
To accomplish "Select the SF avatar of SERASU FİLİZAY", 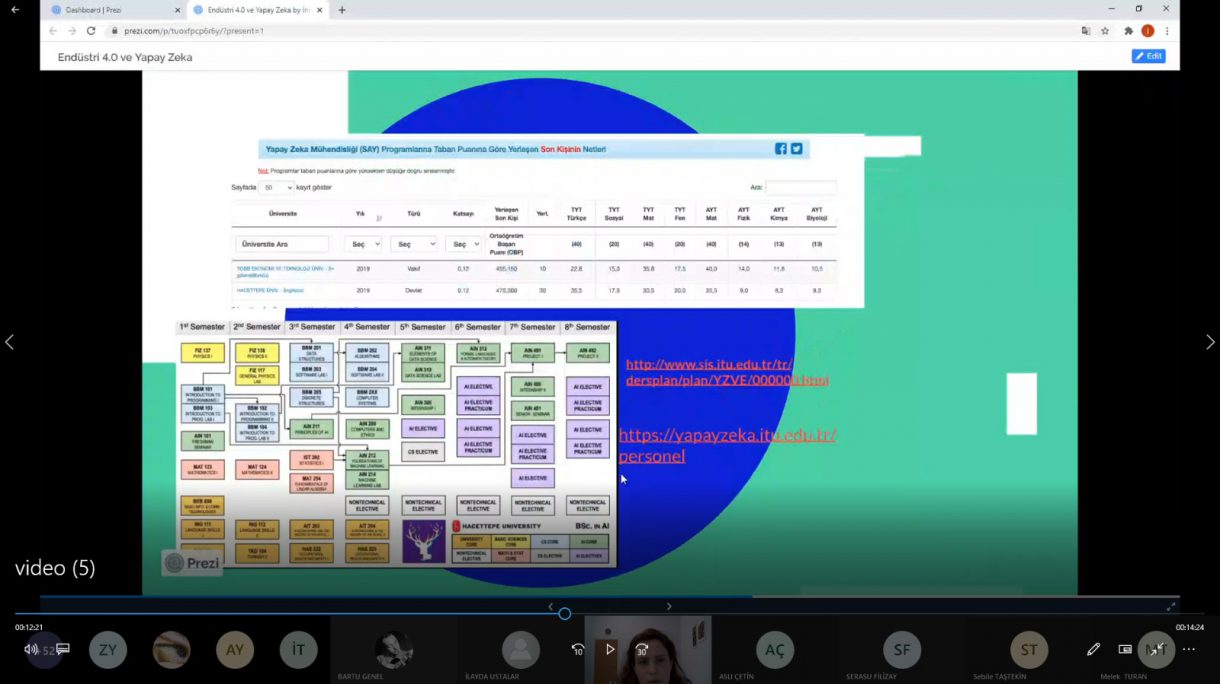I will point(902,650).
